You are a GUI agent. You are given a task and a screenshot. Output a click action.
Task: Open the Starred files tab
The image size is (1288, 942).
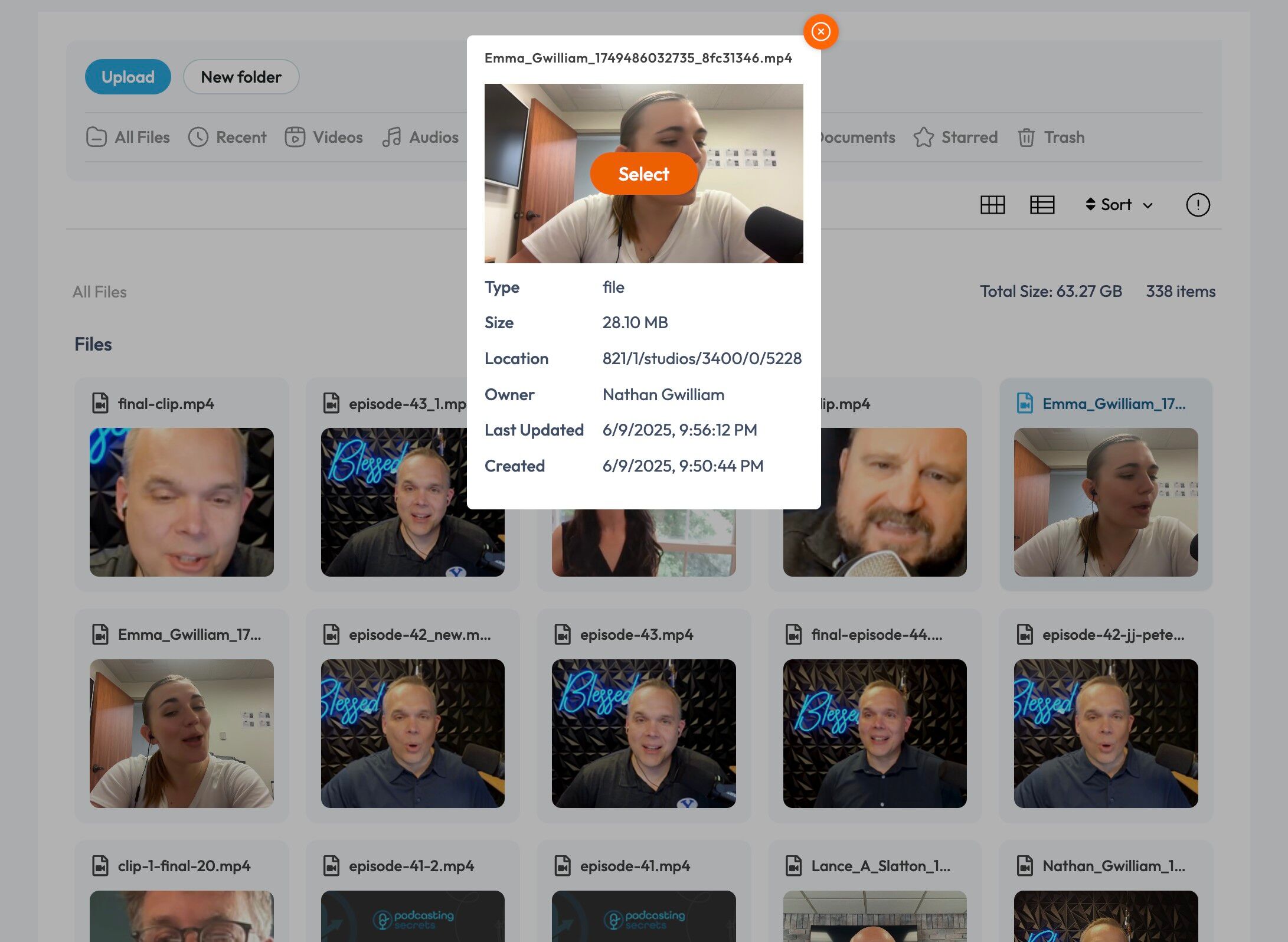[x=956, y=138]
